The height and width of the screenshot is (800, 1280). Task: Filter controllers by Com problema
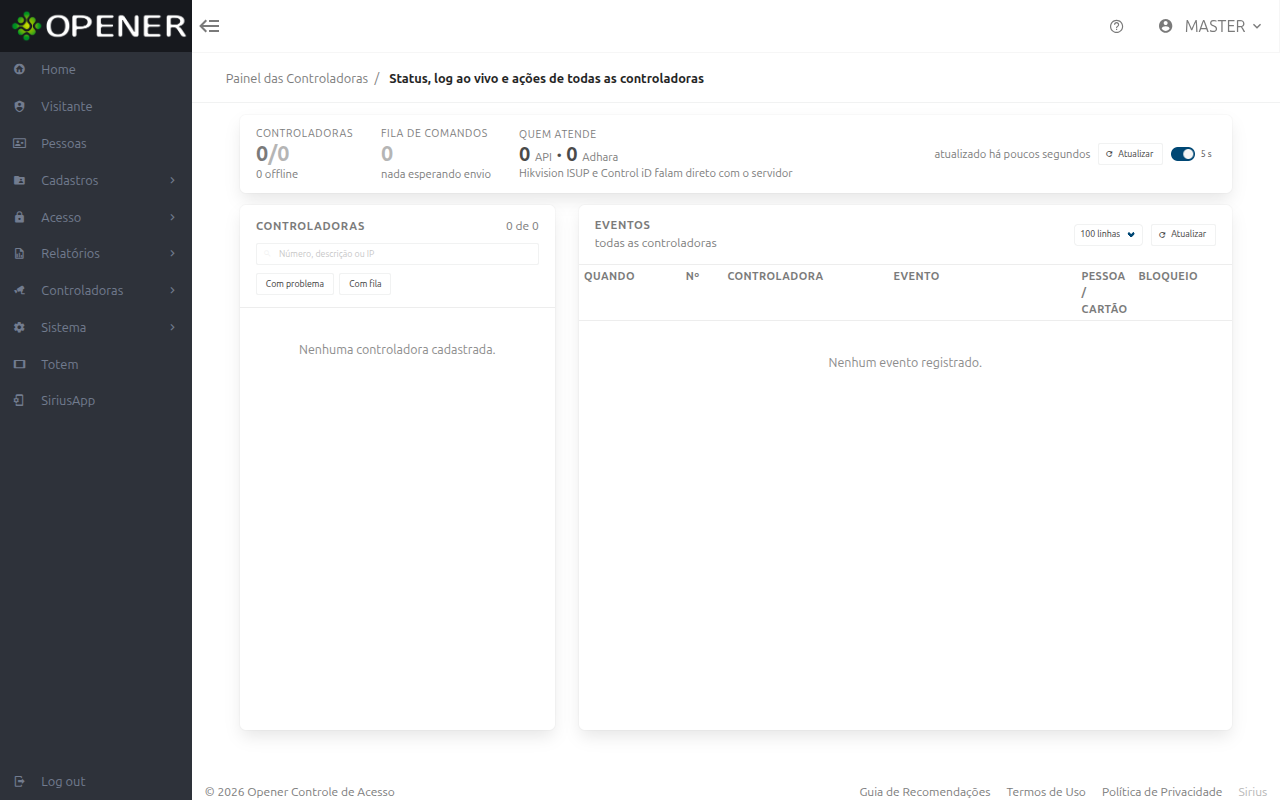point(295,284)
